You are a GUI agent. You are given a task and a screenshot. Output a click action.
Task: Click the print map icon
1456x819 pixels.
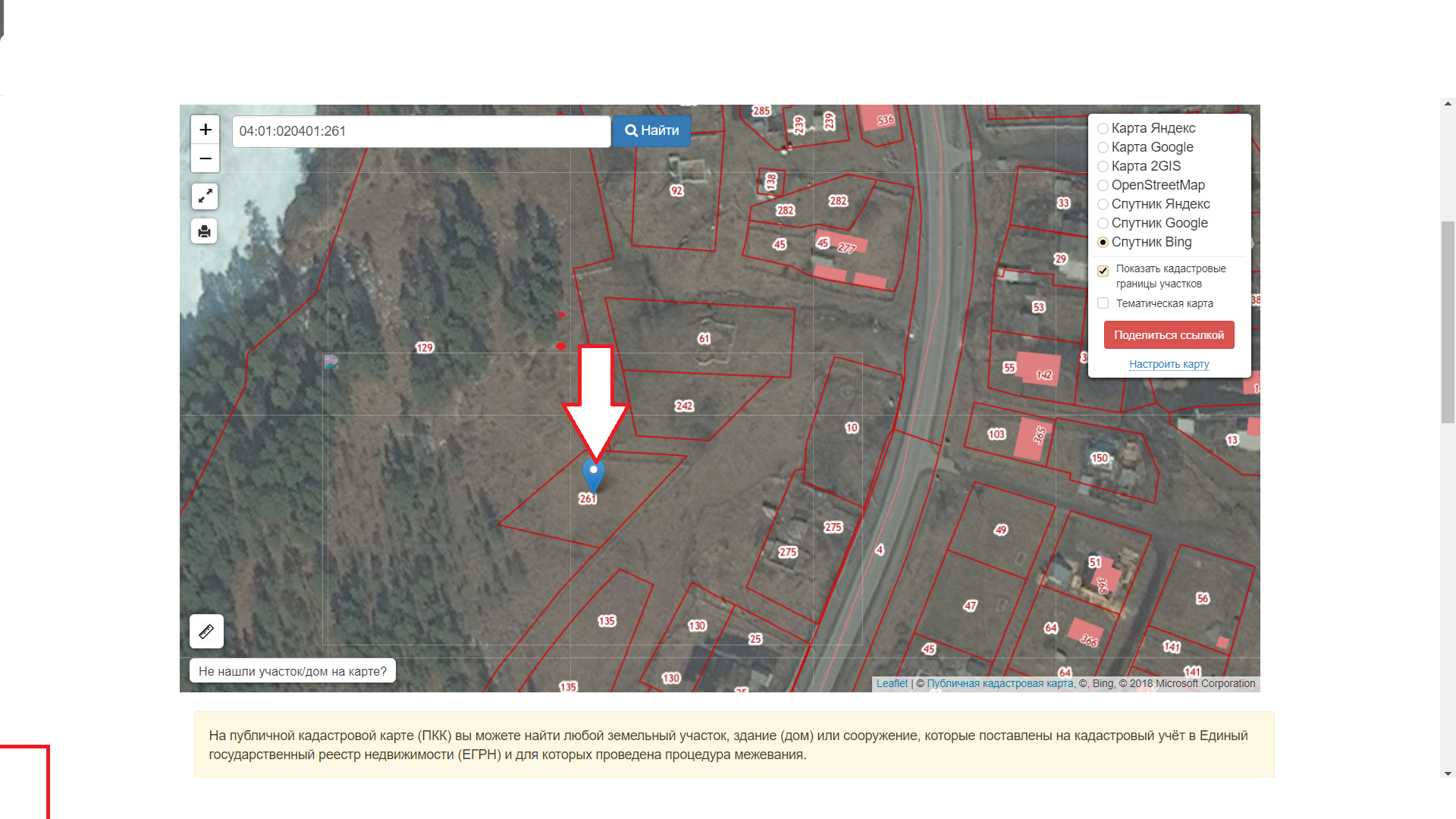click(205, 231)
